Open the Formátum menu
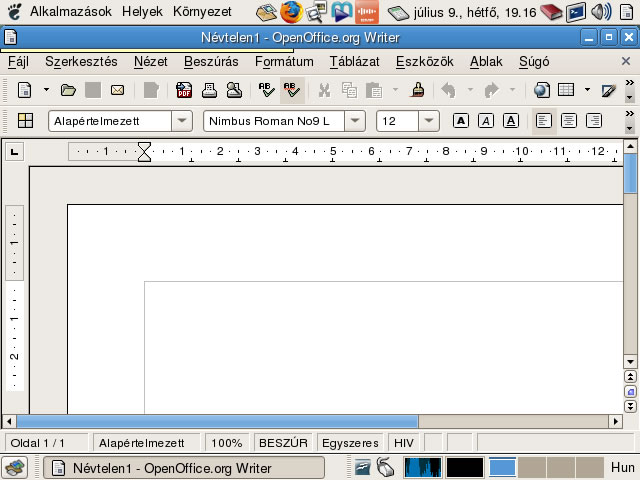Viewport: 640px width, 480px height. 284,62
